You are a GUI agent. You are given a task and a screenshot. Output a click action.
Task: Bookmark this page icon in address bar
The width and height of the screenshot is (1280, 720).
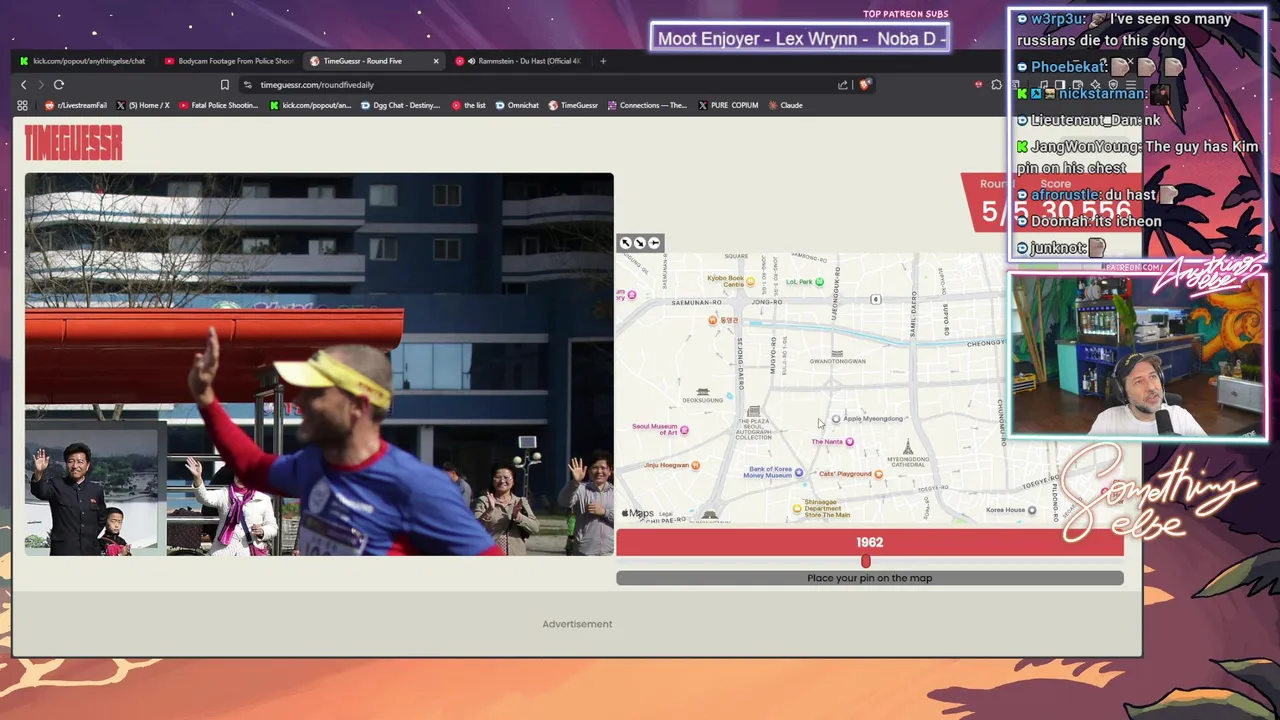point(225,85)
